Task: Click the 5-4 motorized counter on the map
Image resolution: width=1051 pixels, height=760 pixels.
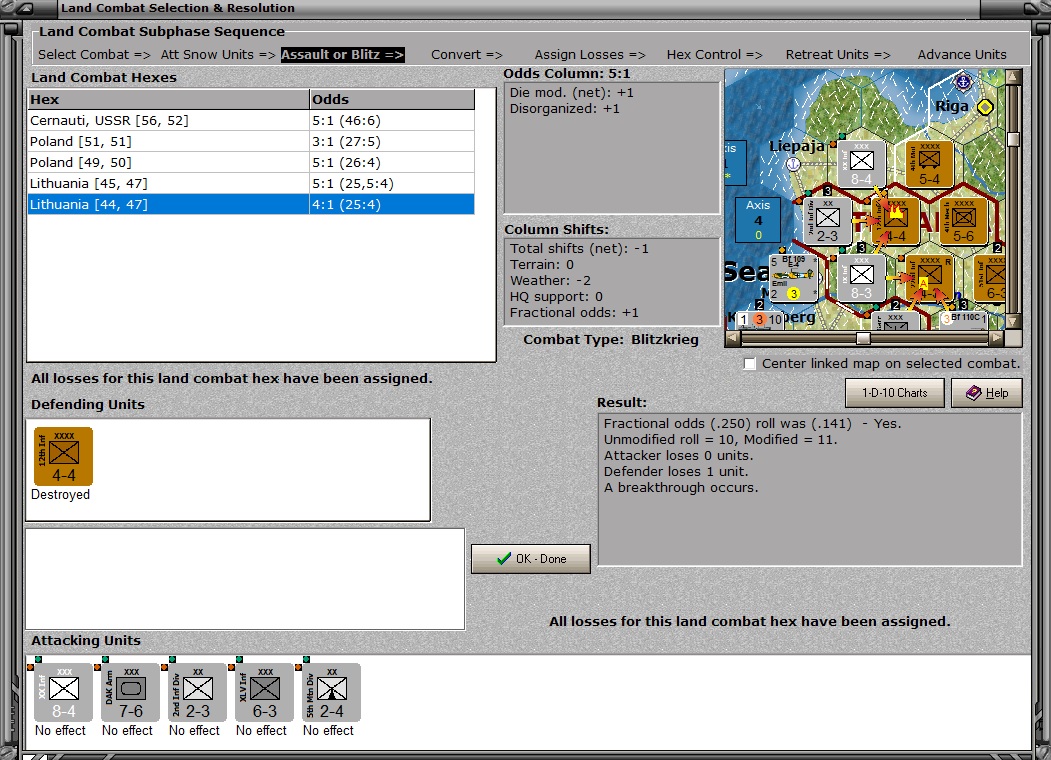Action: pos(929,164)
